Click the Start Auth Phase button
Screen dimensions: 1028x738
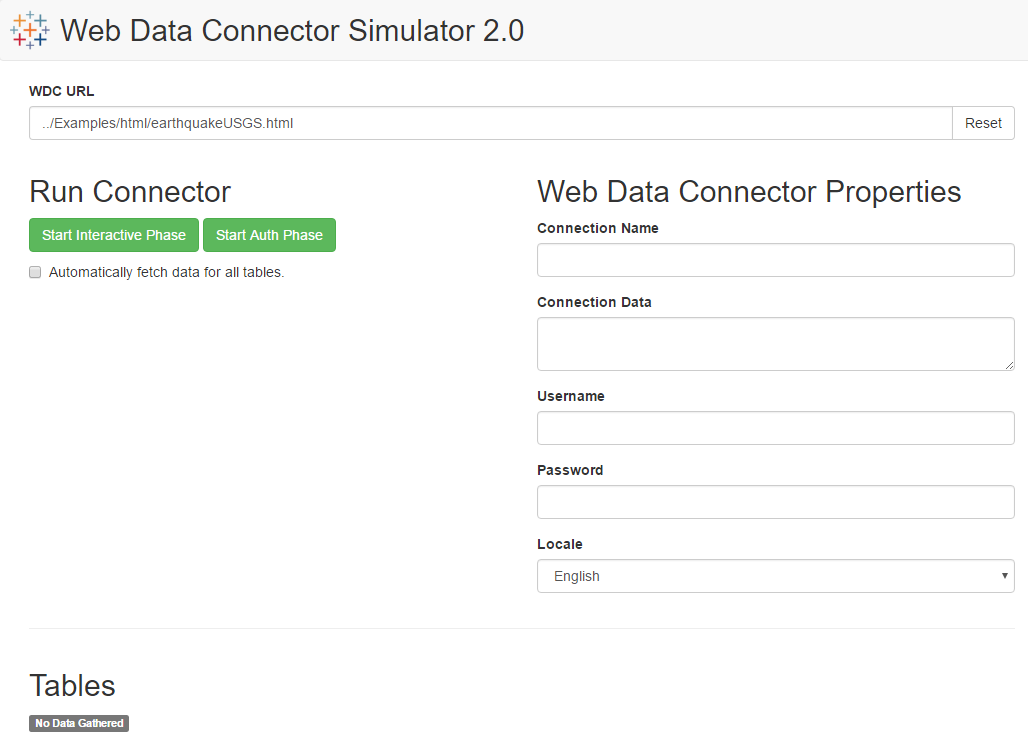269,235
